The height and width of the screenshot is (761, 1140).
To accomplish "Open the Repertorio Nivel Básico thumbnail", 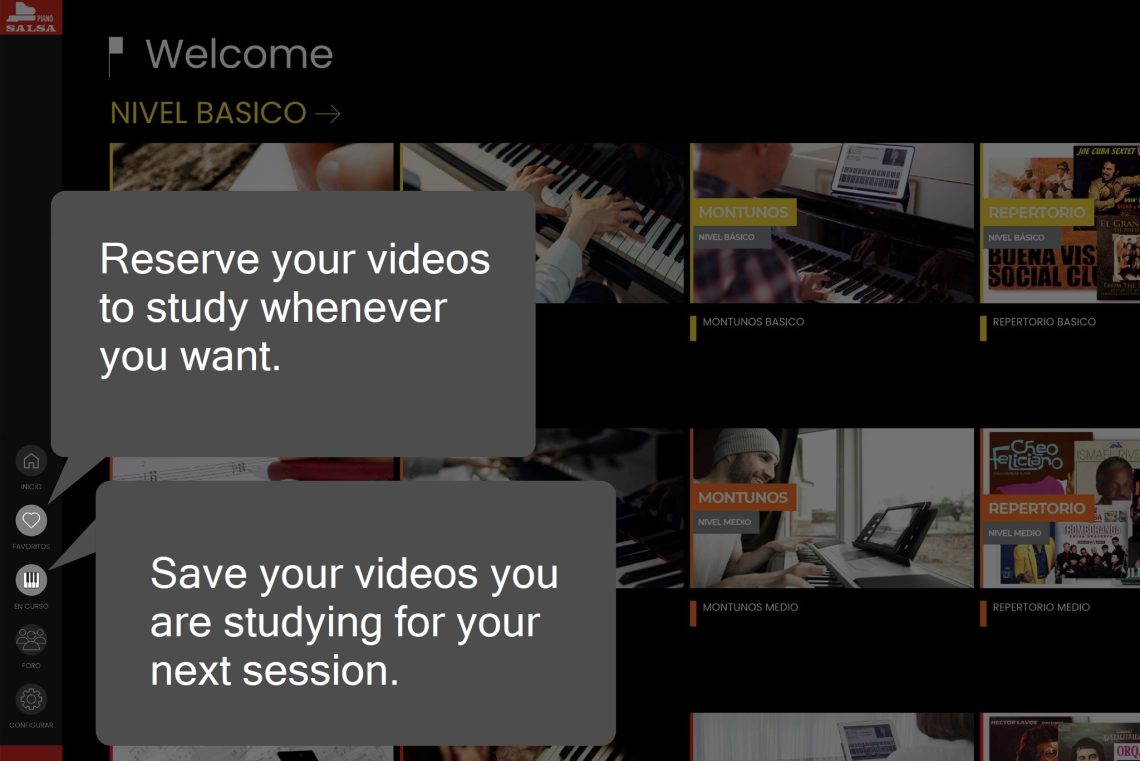I will (1060, 223).
